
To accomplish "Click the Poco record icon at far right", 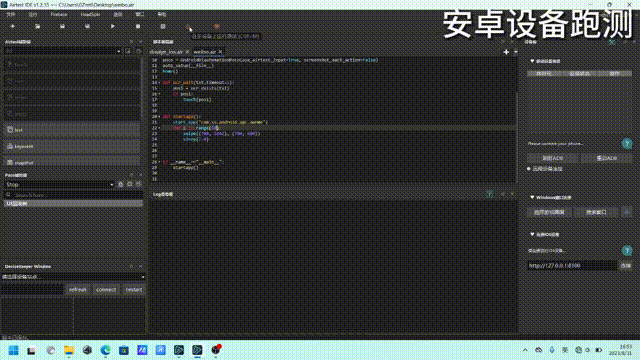I will 138,184.
